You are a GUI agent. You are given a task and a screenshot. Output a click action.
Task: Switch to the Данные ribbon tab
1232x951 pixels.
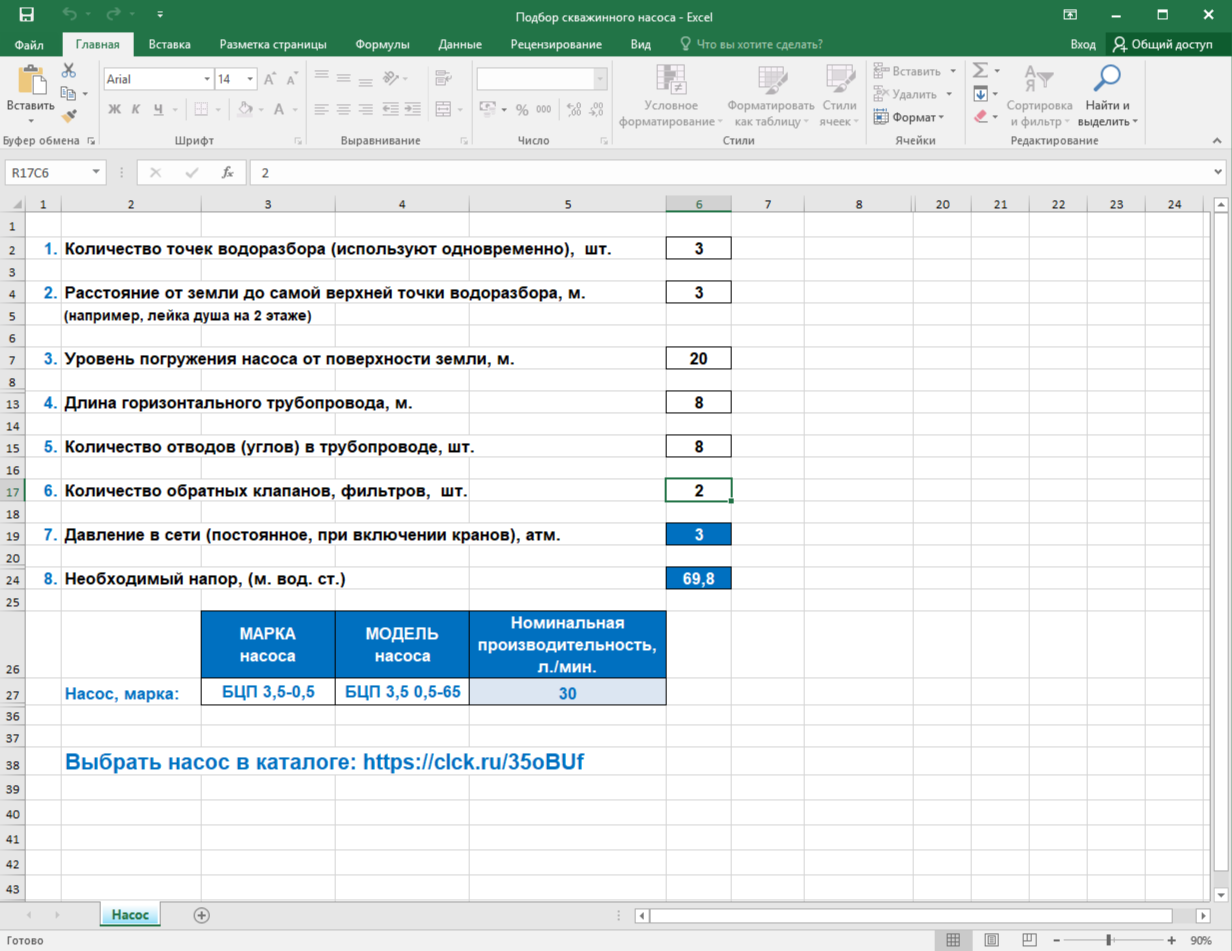click(459, 44)
